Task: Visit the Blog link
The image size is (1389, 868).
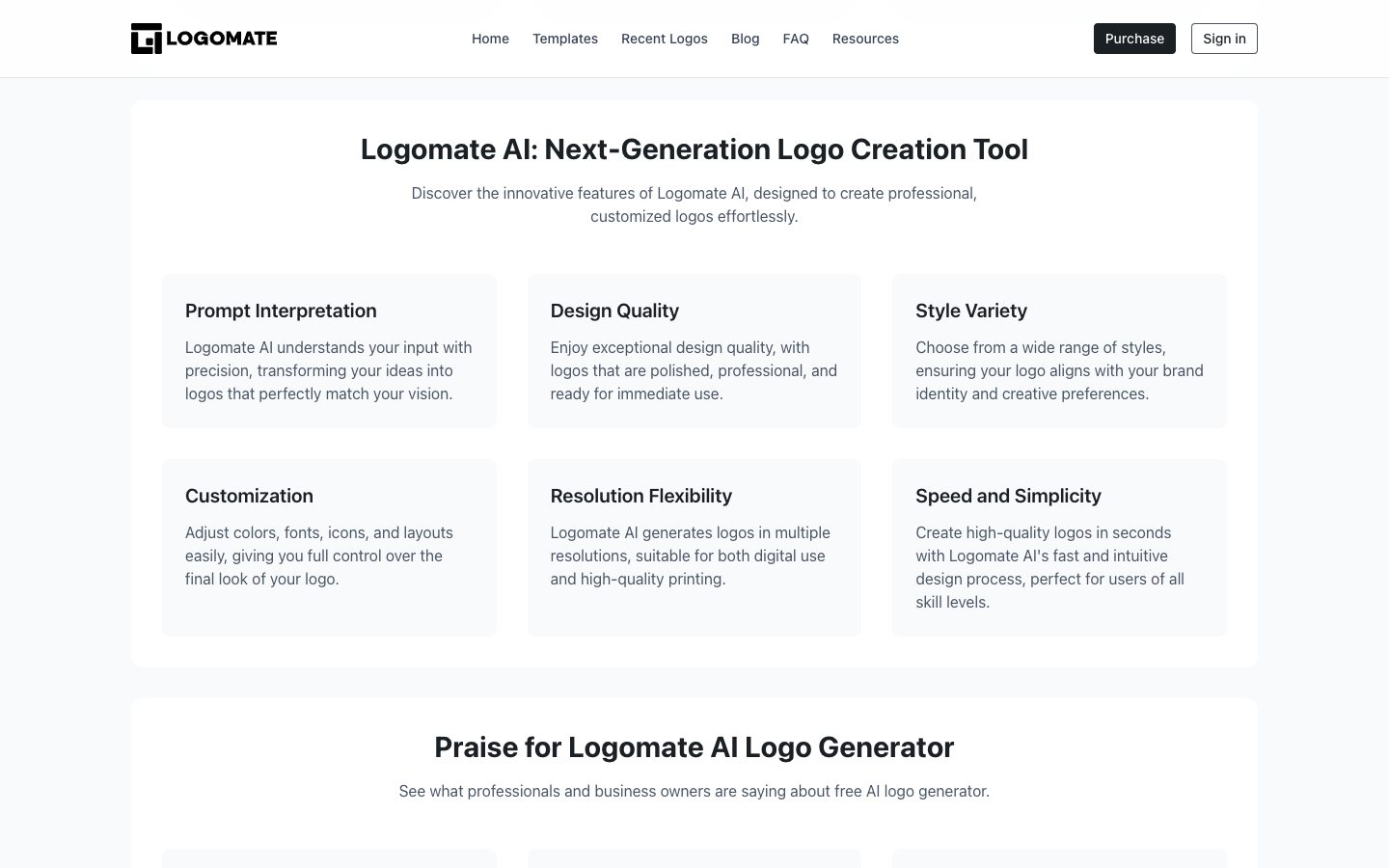Action: [x=745, y=39]
